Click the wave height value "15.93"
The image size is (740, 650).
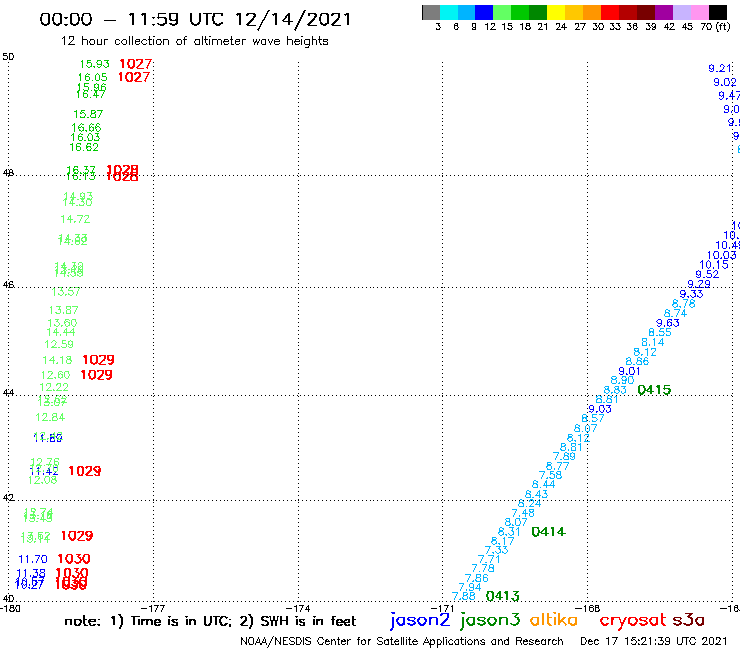pos(94,64)
